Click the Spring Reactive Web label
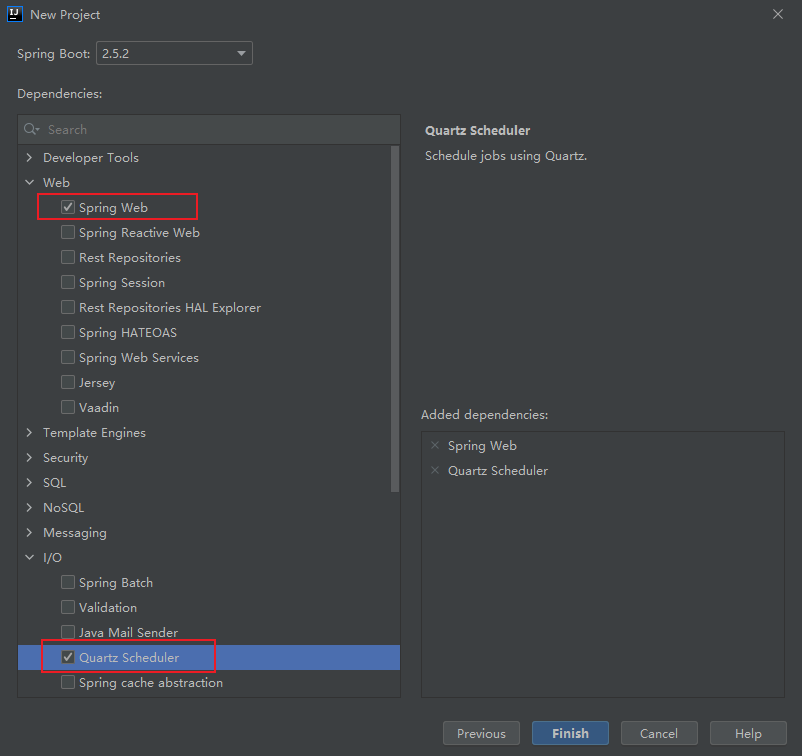The height and width of the screenshot is (756, 802). [x=139, y=233]
